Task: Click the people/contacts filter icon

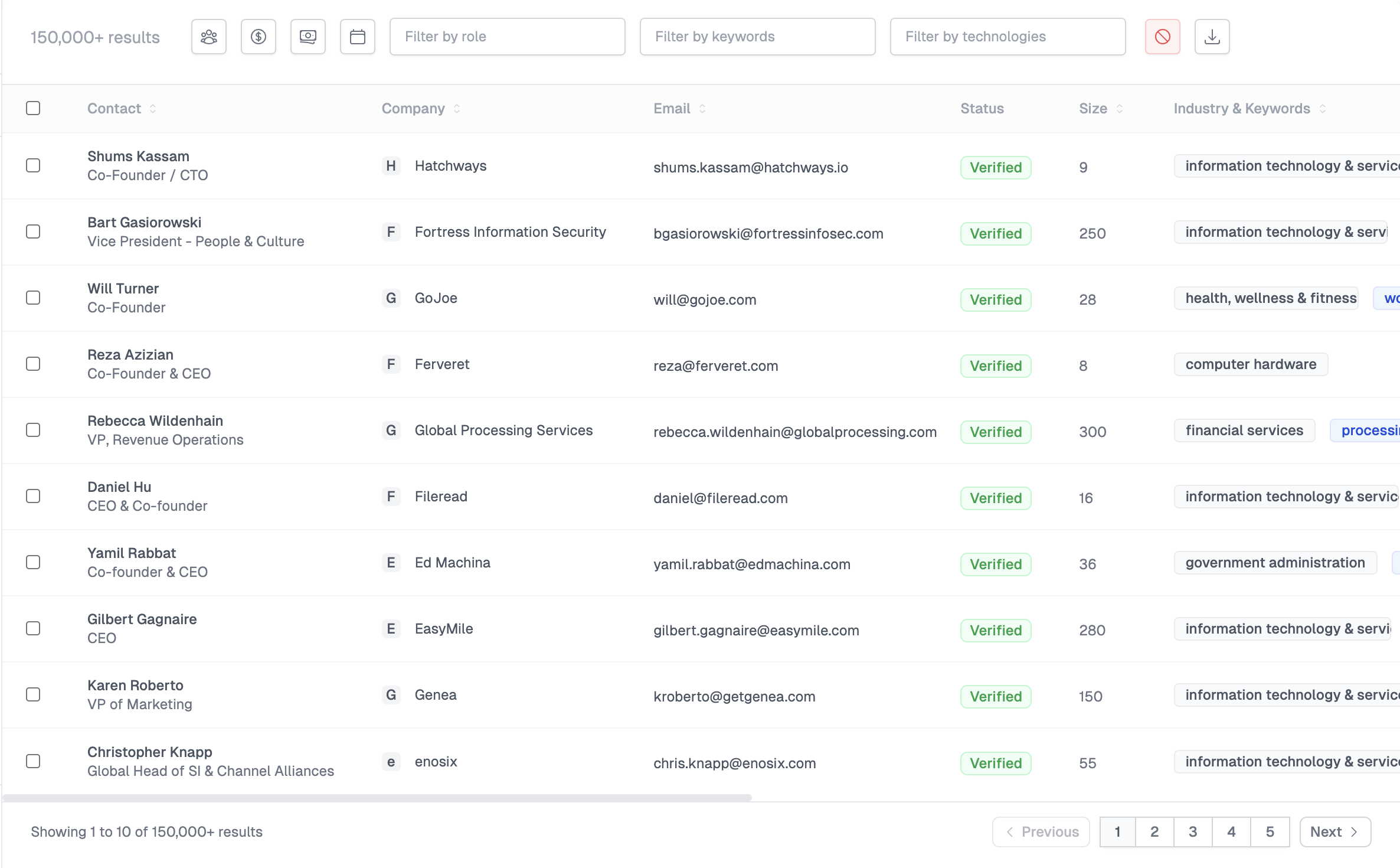Action: [x=208, y=37]
